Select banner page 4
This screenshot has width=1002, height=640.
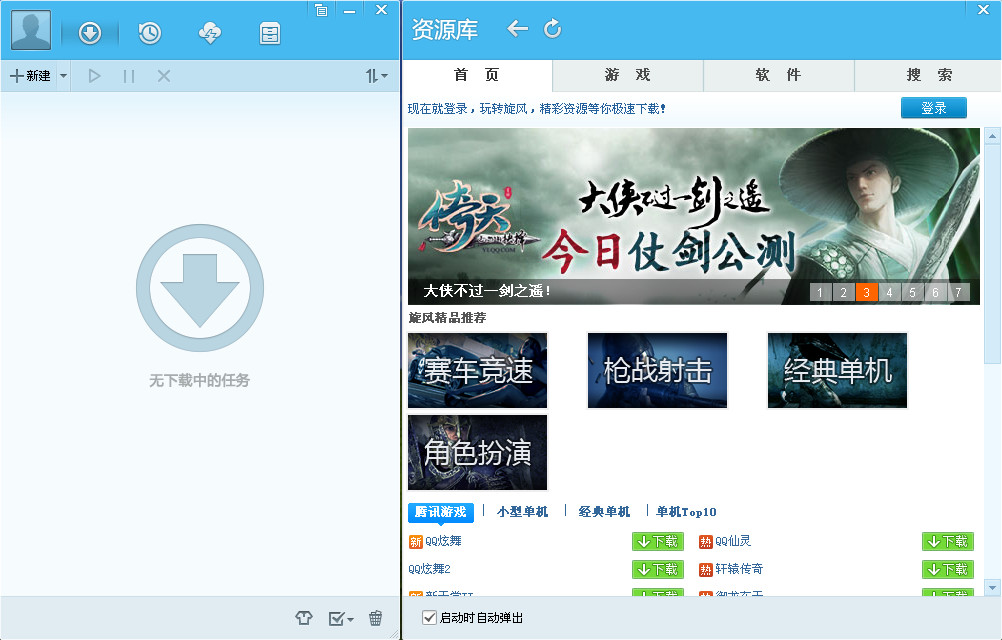click(890, 292)
